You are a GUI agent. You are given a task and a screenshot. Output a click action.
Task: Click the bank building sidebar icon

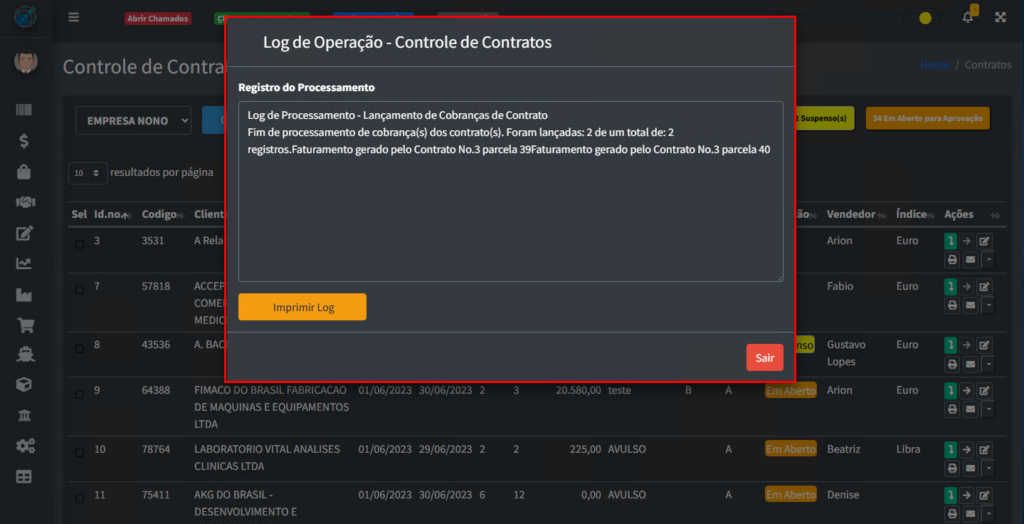(x=25, y=416)
